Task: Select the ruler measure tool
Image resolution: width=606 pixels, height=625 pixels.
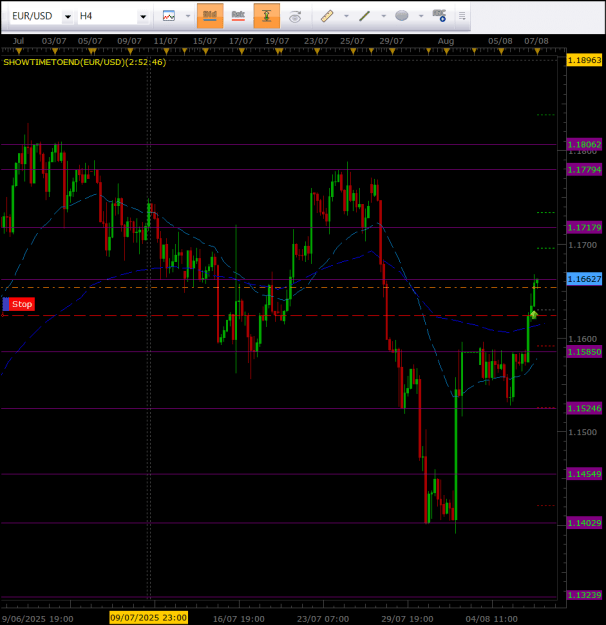Action: click(327, 16)
